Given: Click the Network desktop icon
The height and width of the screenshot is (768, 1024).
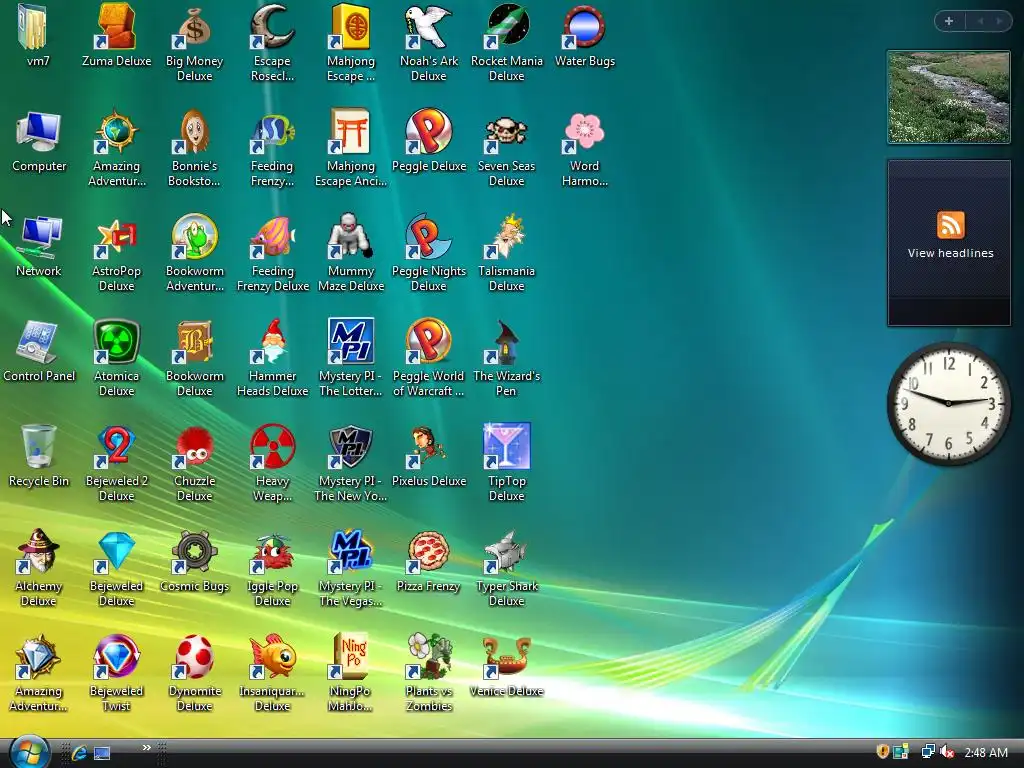Looking at the screenshot, I should 39,236.
